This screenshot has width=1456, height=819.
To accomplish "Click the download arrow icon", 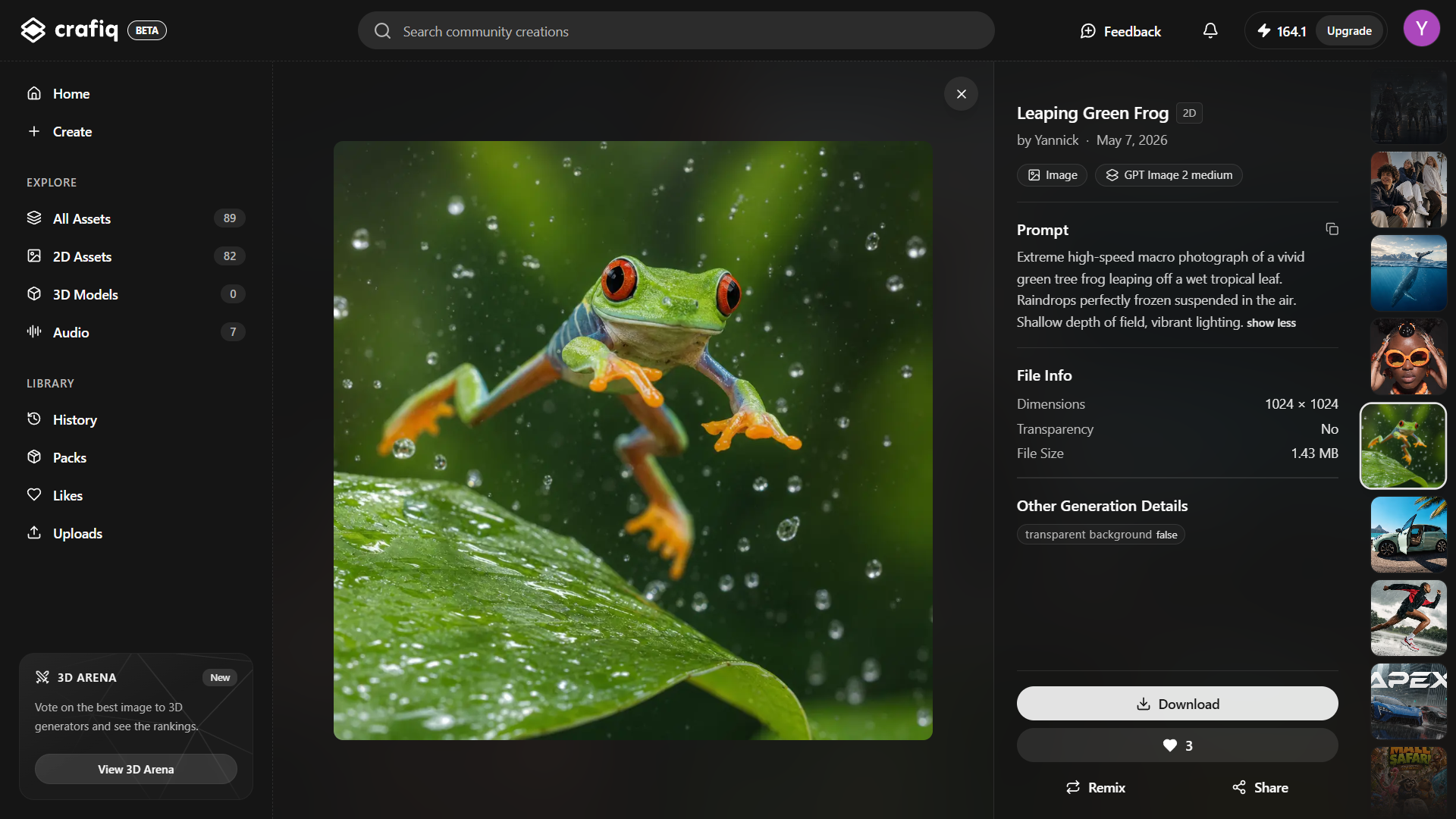I will click(x=1144, y=704).
